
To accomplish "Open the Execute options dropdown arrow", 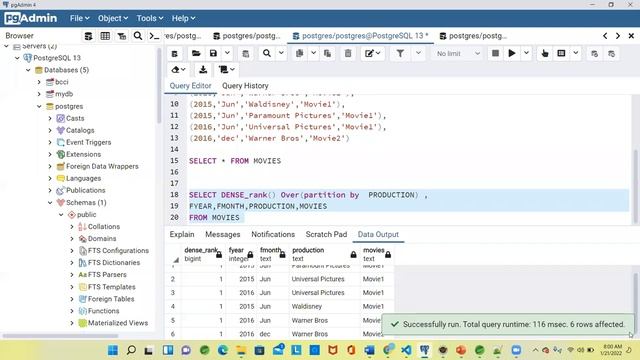I will click(x=526, y=53).
